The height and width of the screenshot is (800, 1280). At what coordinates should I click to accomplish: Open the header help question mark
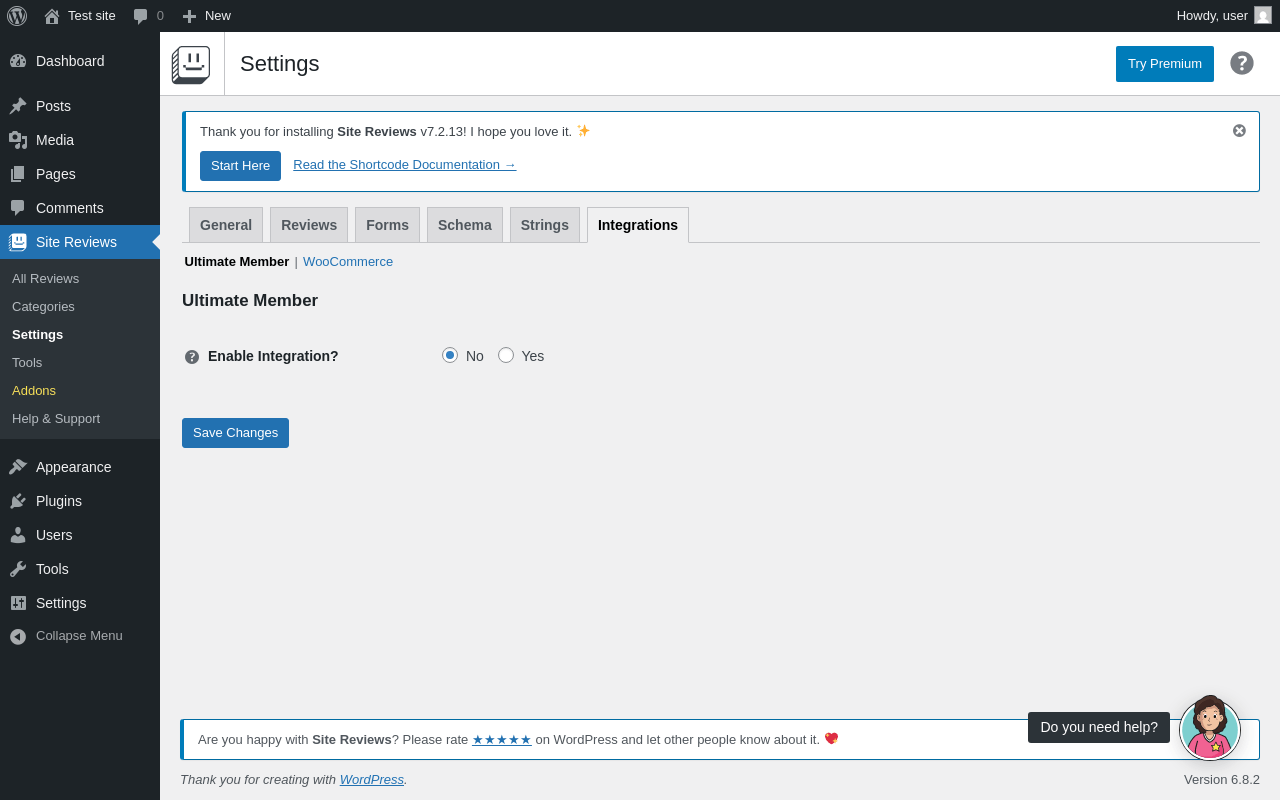click(x=1242, y=63)
